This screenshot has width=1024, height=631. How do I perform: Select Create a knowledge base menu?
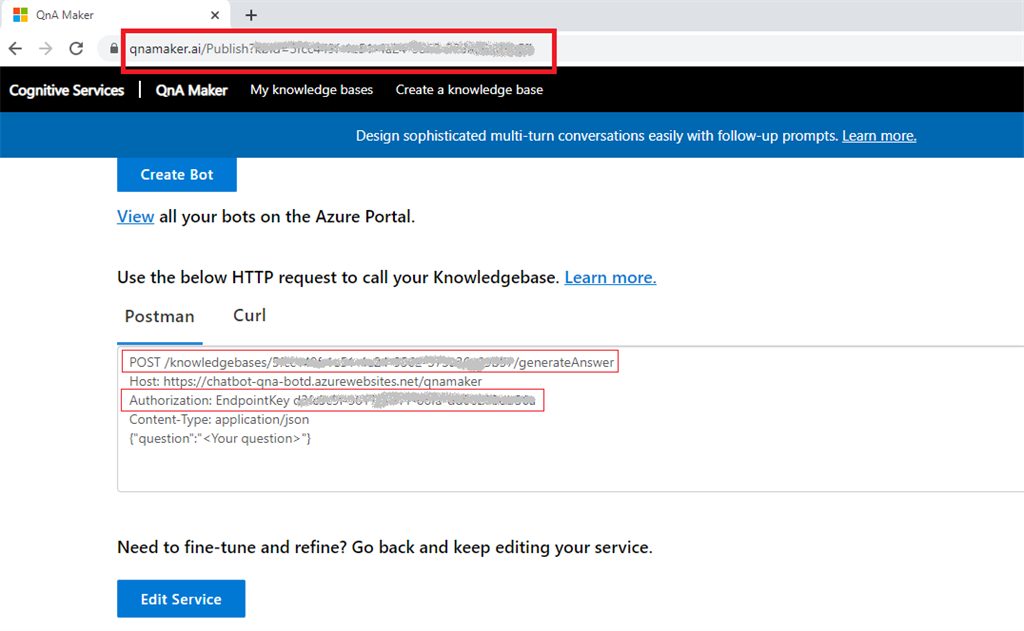[469, 90]
